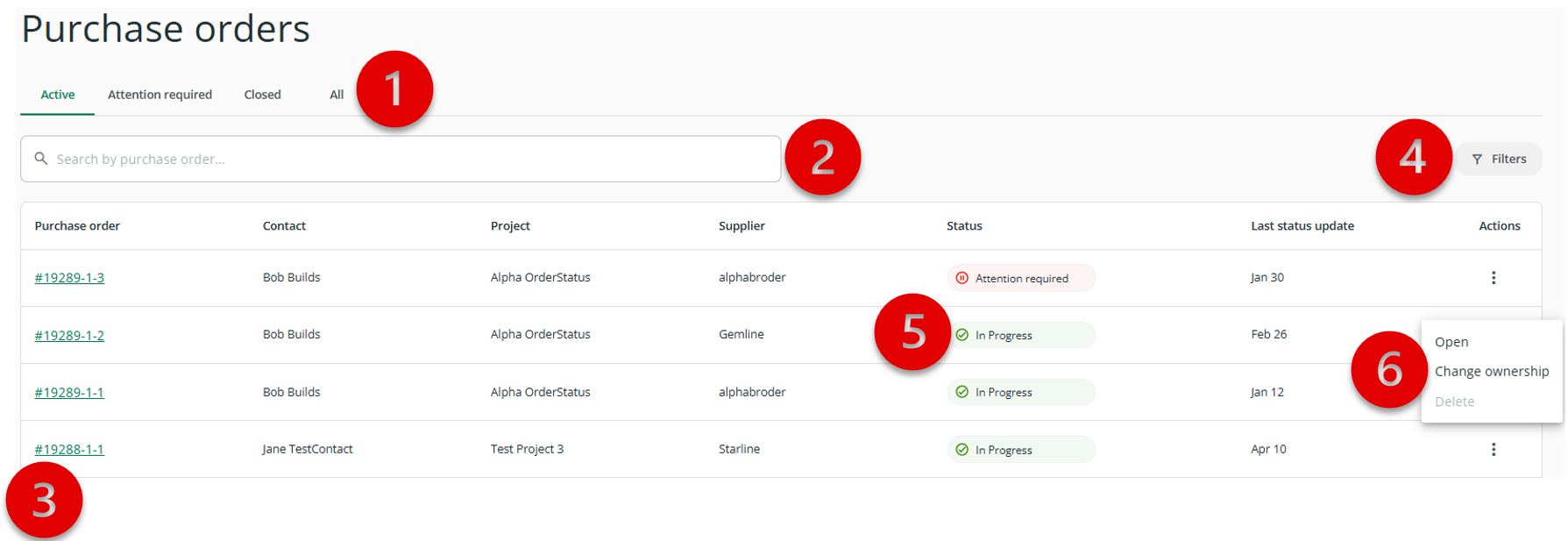
Task: Click the In Progress badge for Gemline order
Action: pos(1021,335)
